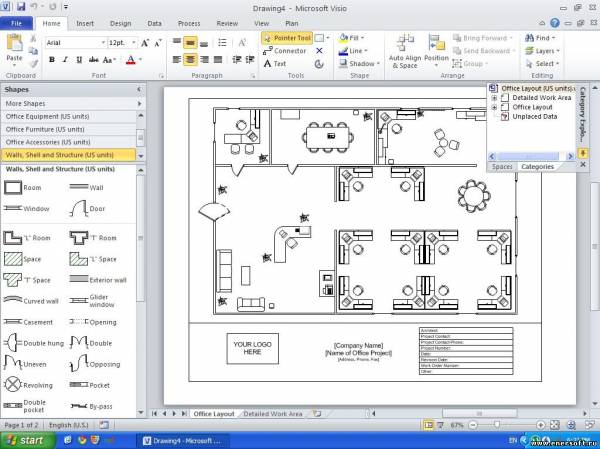Click the Windows start button
Viewport: 600px width, 449px height.
[28, 441]
